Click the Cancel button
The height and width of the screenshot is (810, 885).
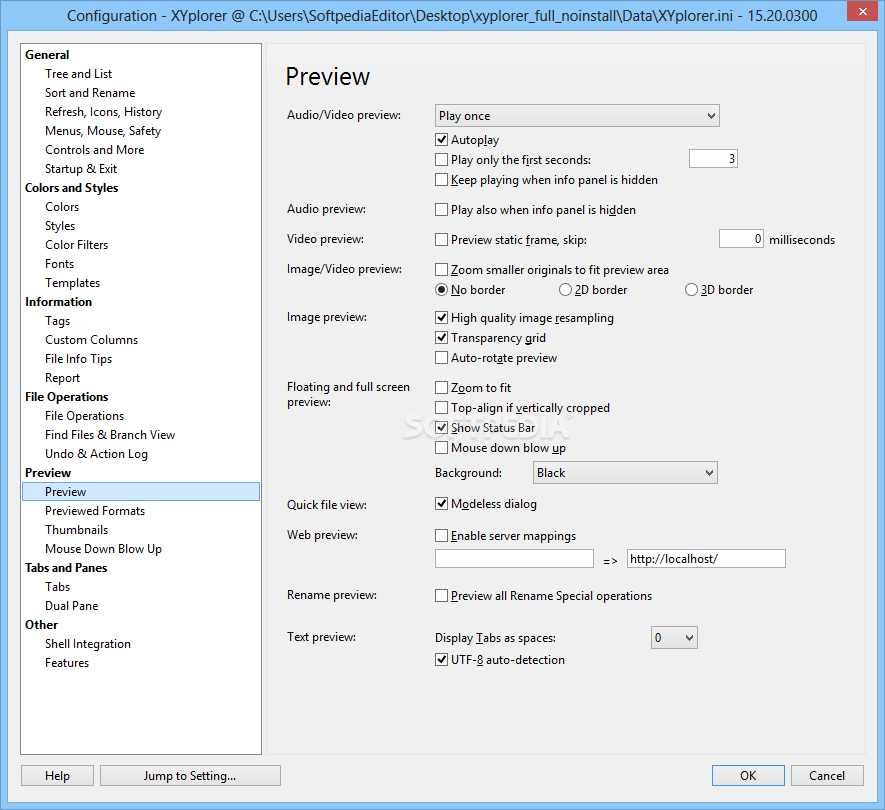827,776
